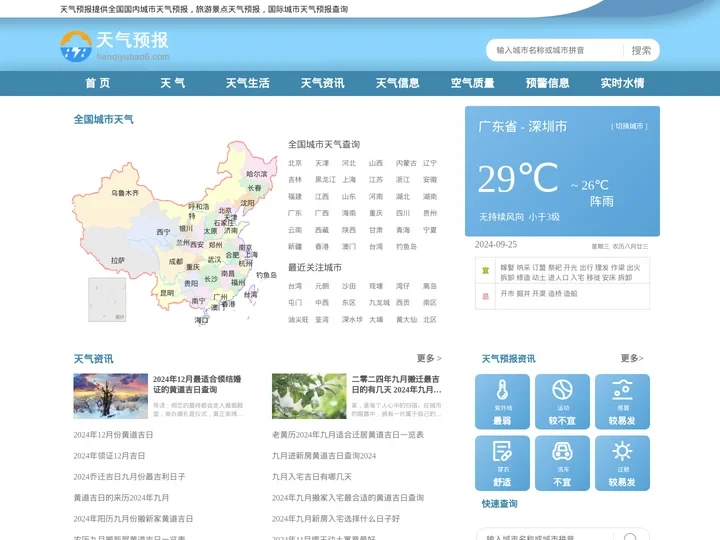Open 深水埗 under recently followed cities
Viewport: 720px width, 540px height.
tap(352, 320)
